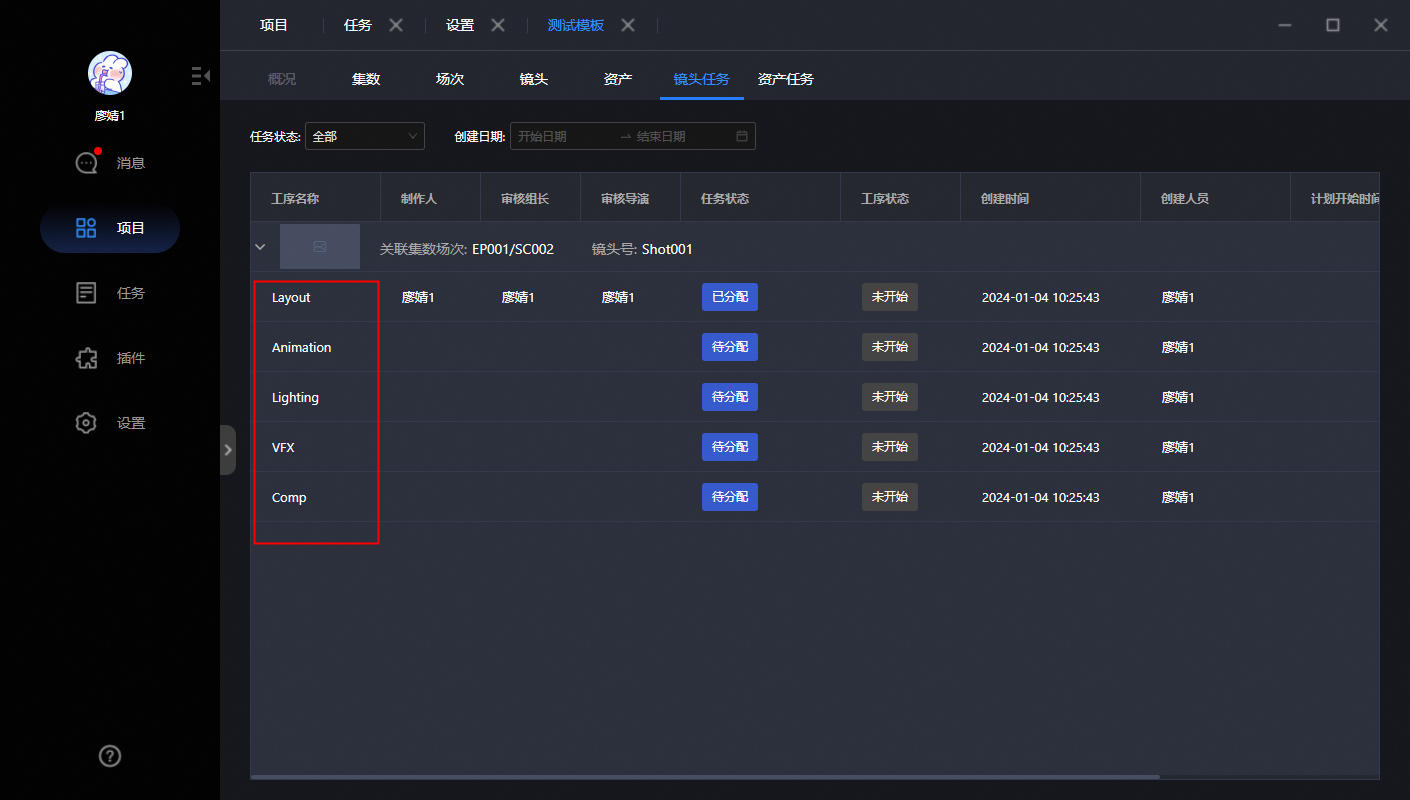Close the 设置 tab
The width and height of the screenshot is (1410, 800).
coord(498,25)
